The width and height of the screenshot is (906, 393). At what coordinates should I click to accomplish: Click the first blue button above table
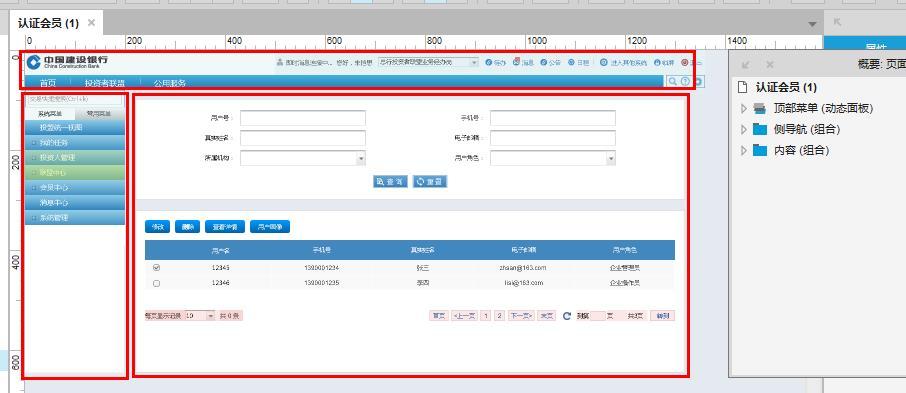[157, 227]
